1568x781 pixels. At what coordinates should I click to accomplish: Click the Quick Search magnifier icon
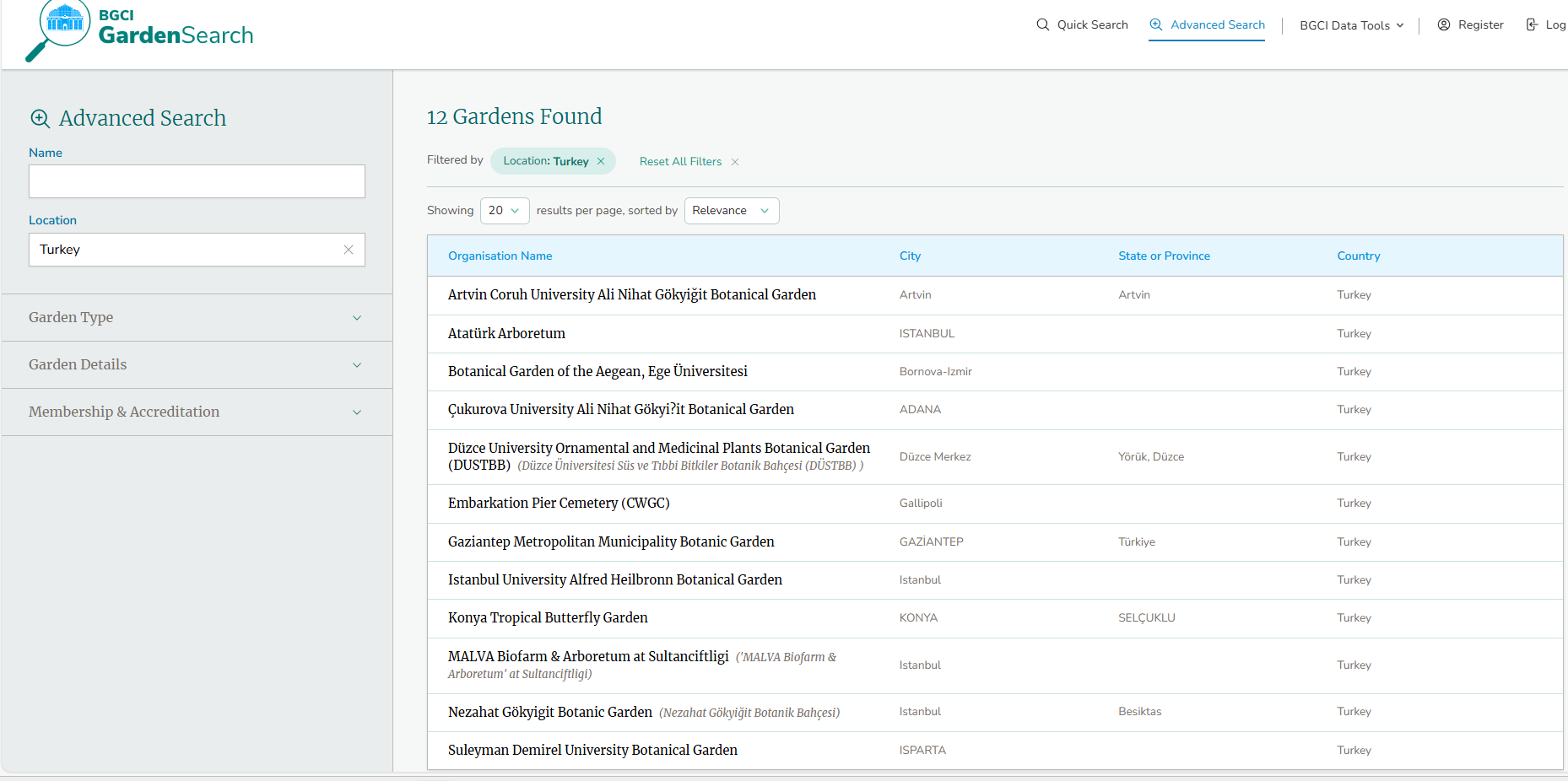coord(1043,24)
